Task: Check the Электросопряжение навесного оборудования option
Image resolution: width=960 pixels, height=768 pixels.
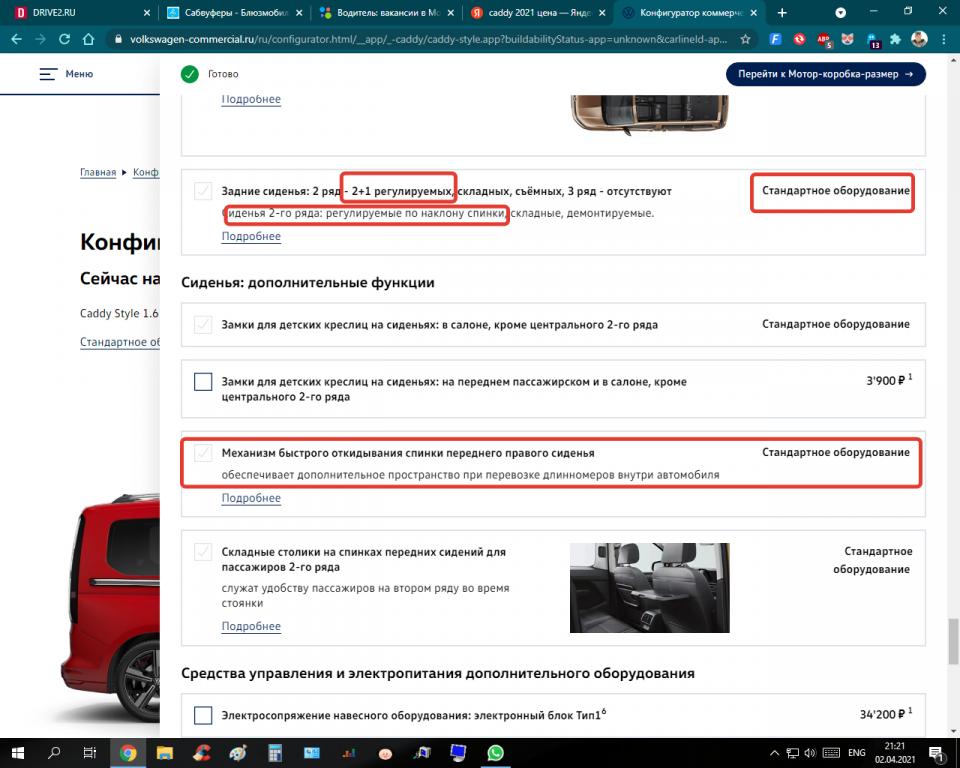Action: [203, 715]
